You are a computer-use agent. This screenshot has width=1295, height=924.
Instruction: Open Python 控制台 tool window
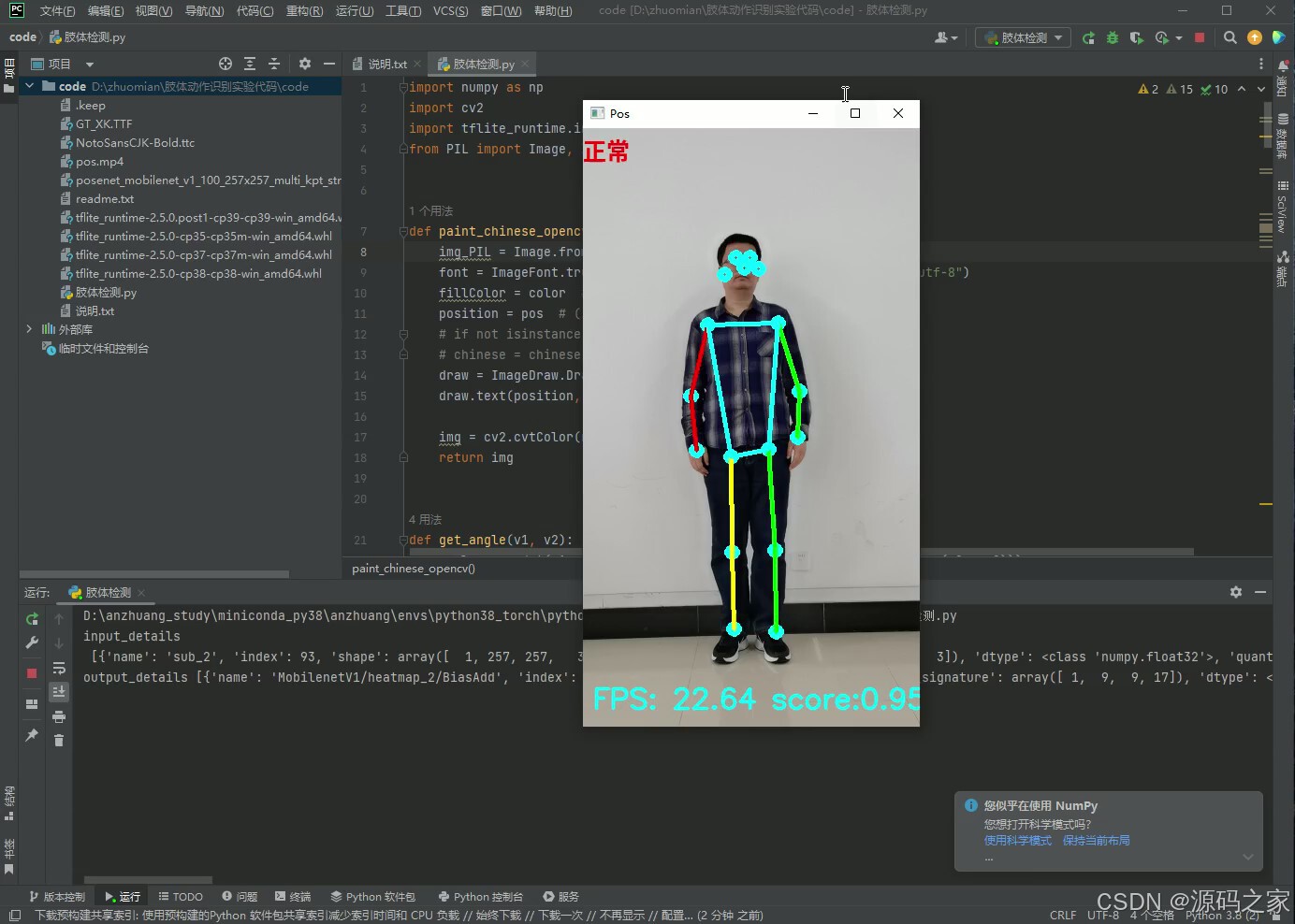click(x=481, y=896)
